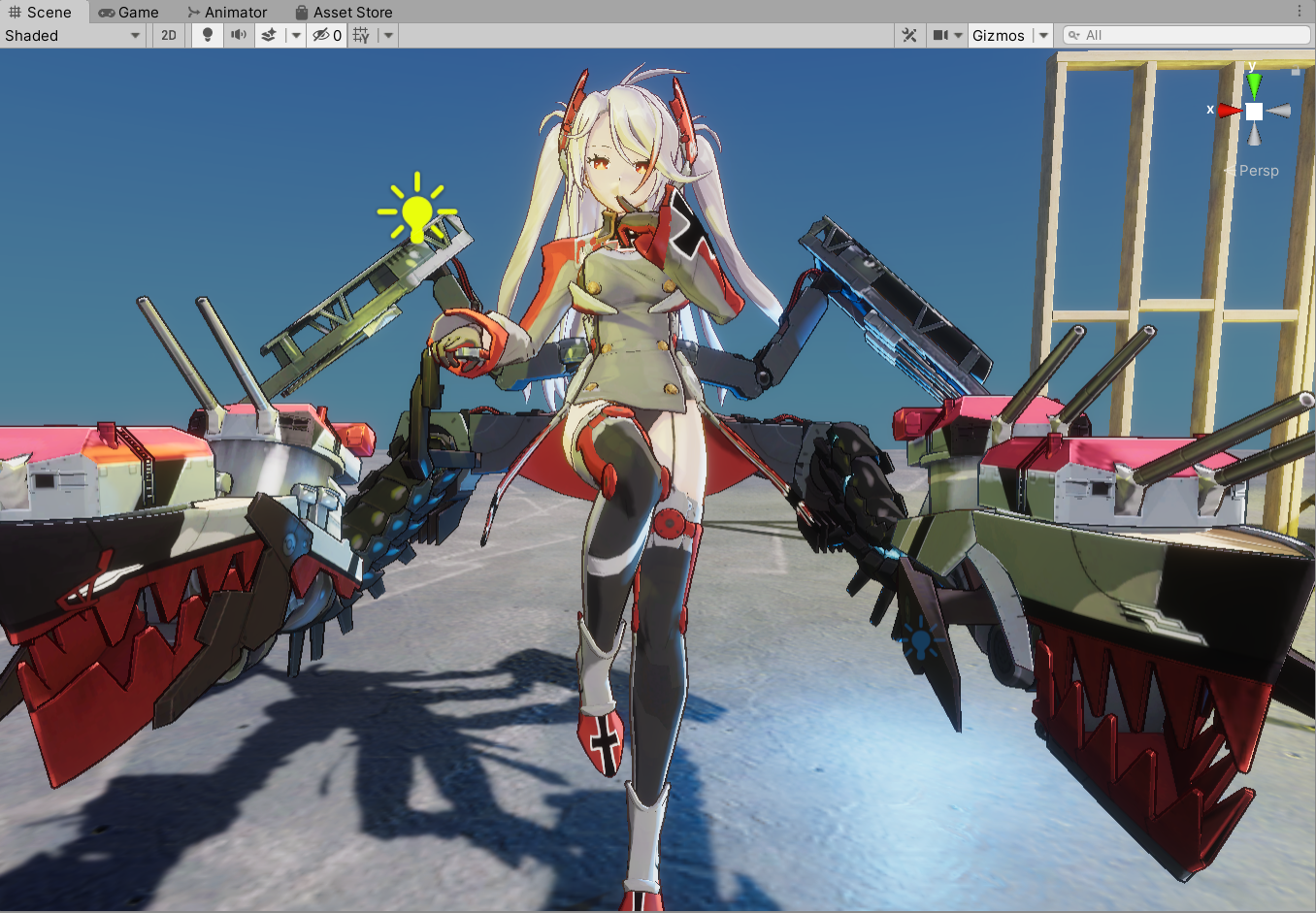Toggle the component editor tools panel
The height and width of the screenshot is (913, 1316).
(909, 35)
